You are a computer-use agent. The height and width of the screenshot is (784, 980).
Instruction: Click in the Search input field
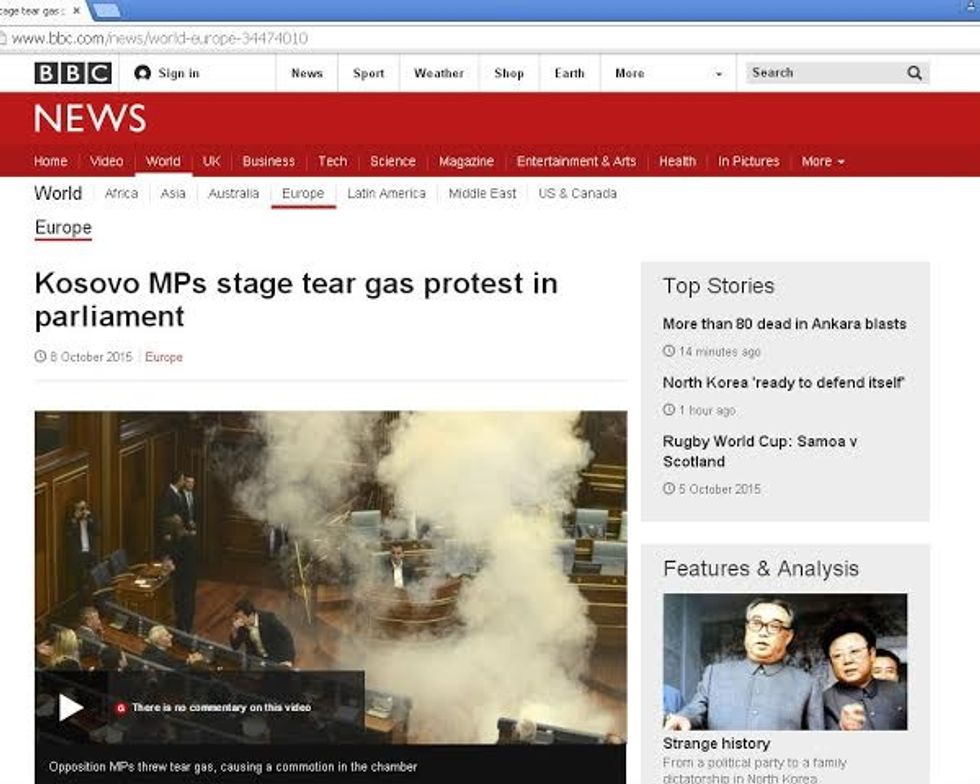pyautogui.click(x=825, y=73)
